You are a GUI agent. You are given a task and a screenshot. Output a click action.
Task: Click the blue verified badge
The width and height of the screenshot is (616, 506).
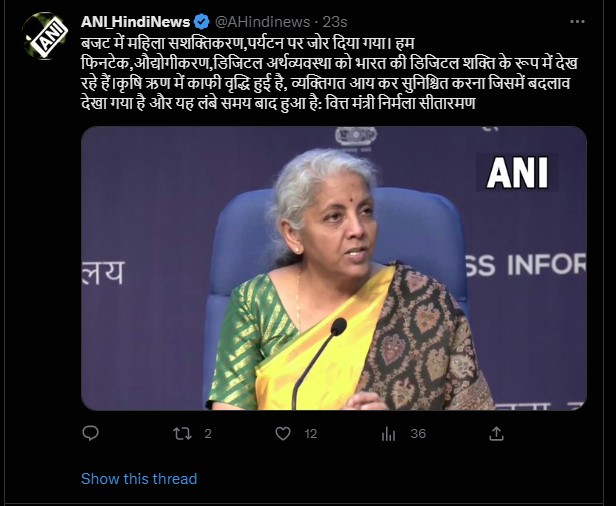pyautogui.click(x=202, y=22)
